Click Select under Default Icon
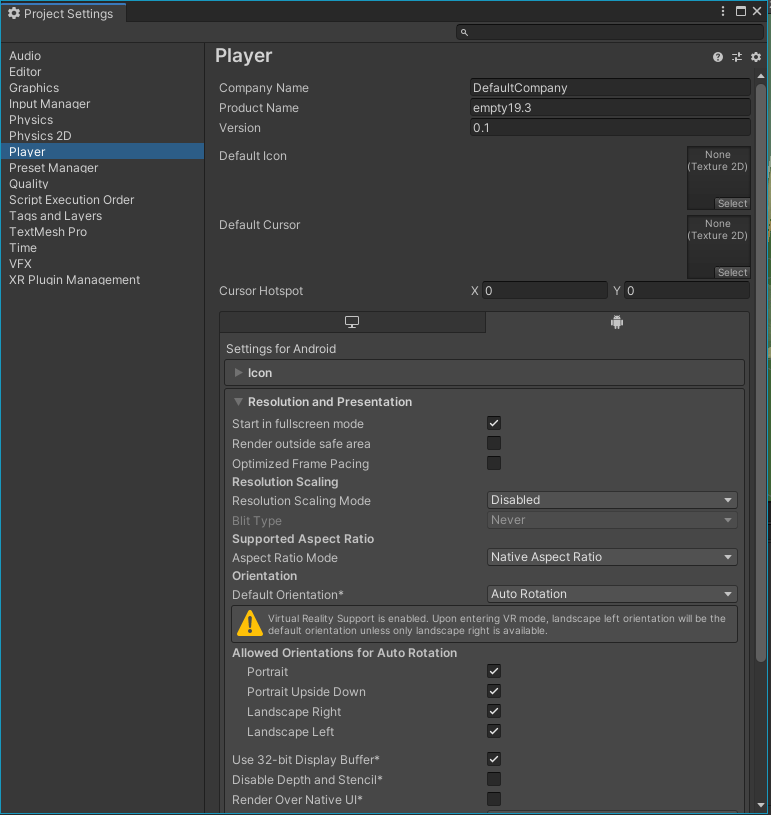Image resolution: width=771 pixels, height=815 pixels. coord(732,203)
